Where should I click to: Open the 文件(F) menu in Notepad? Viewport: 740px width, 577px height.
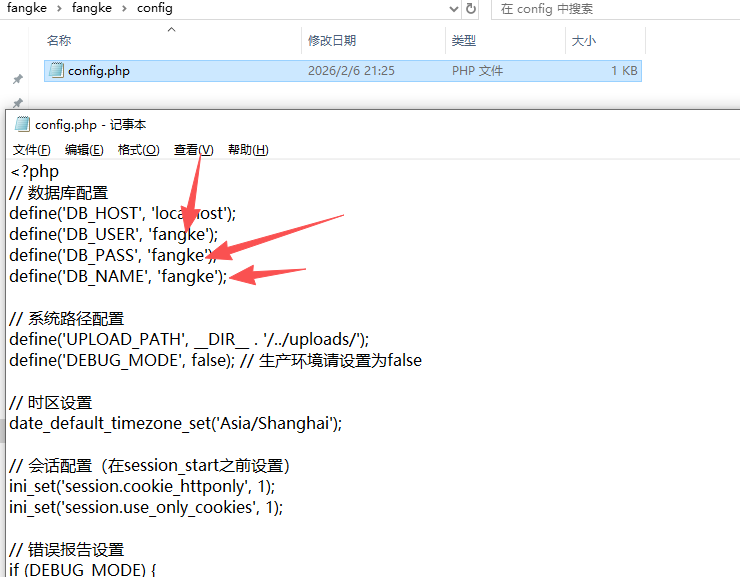(32, 150)
